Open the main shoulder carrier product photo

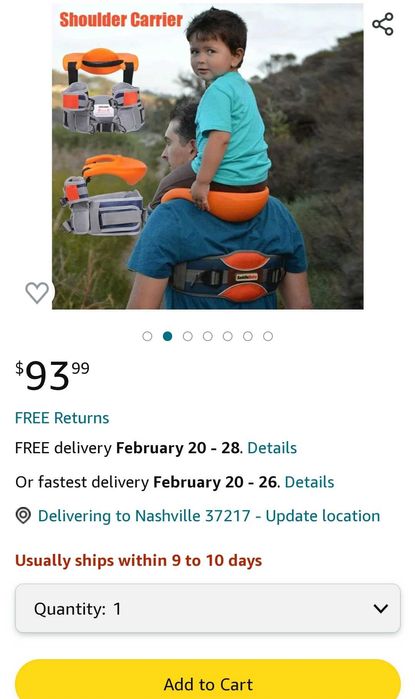coord(208,156)
